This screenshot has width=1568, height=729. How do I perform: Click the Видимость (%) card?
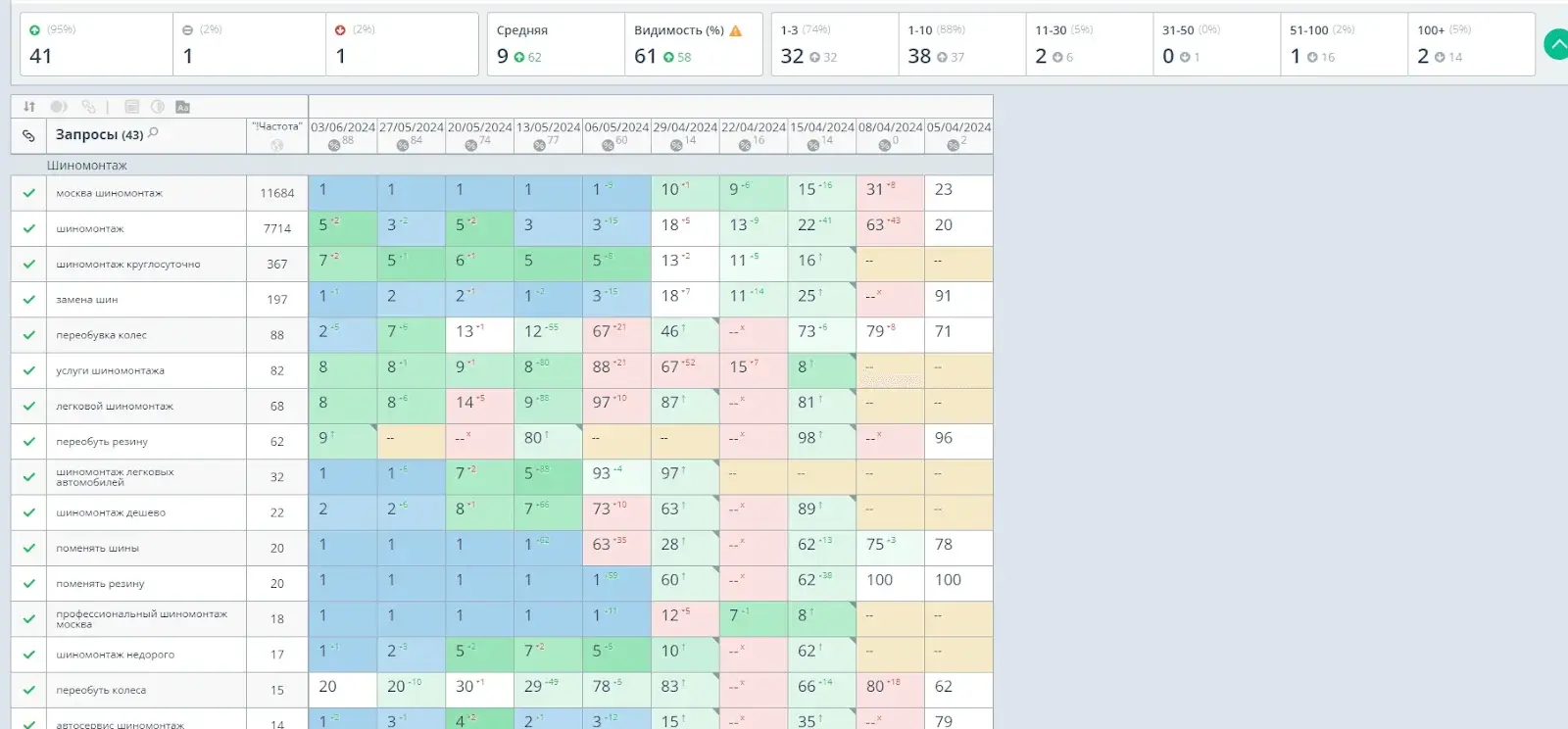694,44
